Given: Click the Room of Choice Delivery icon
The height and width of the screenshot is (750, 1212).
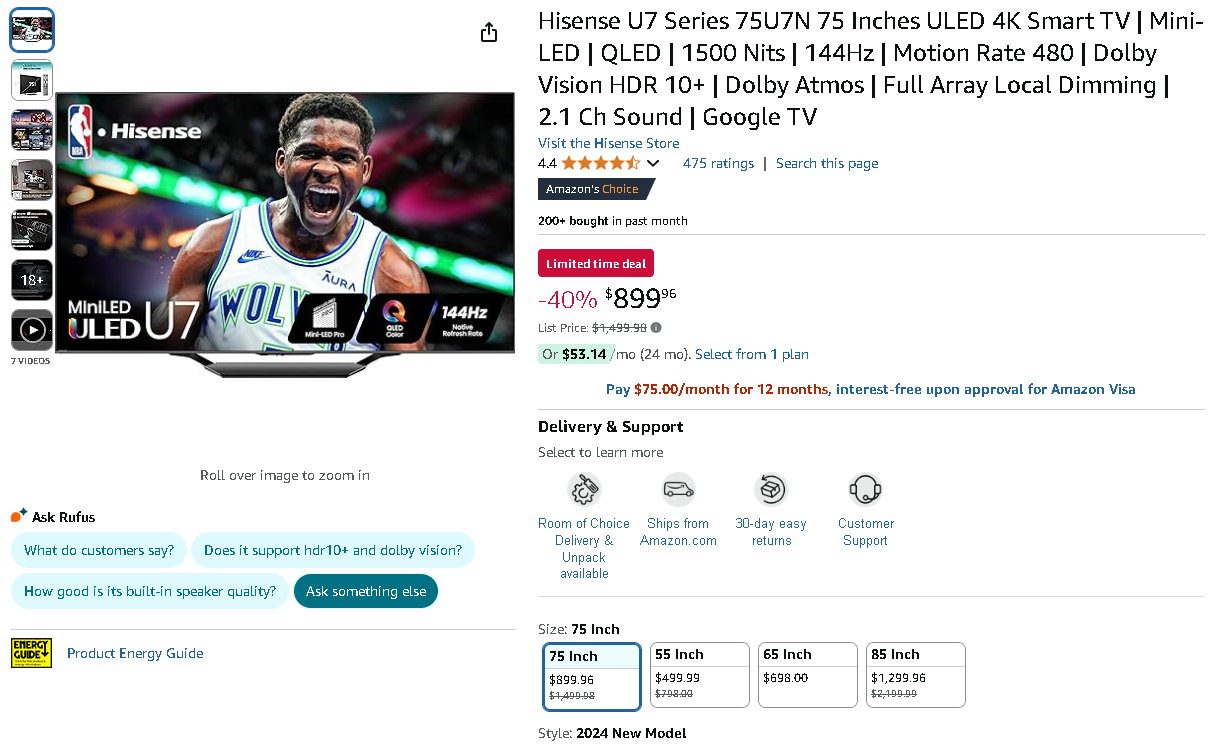Looking at the screenshot, I should (x=584, y=490).
